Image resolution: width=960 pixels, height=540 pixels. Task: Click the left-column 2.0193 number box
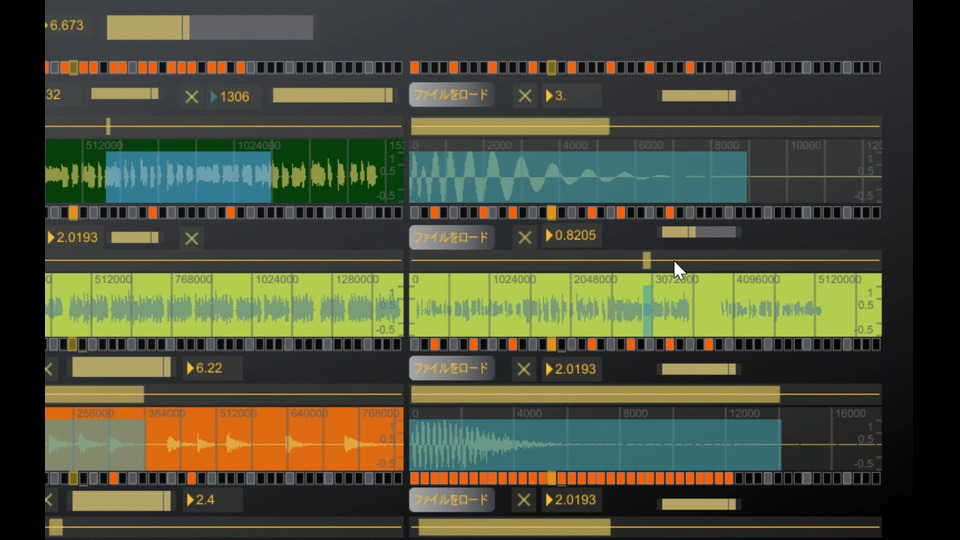(73, 238)
